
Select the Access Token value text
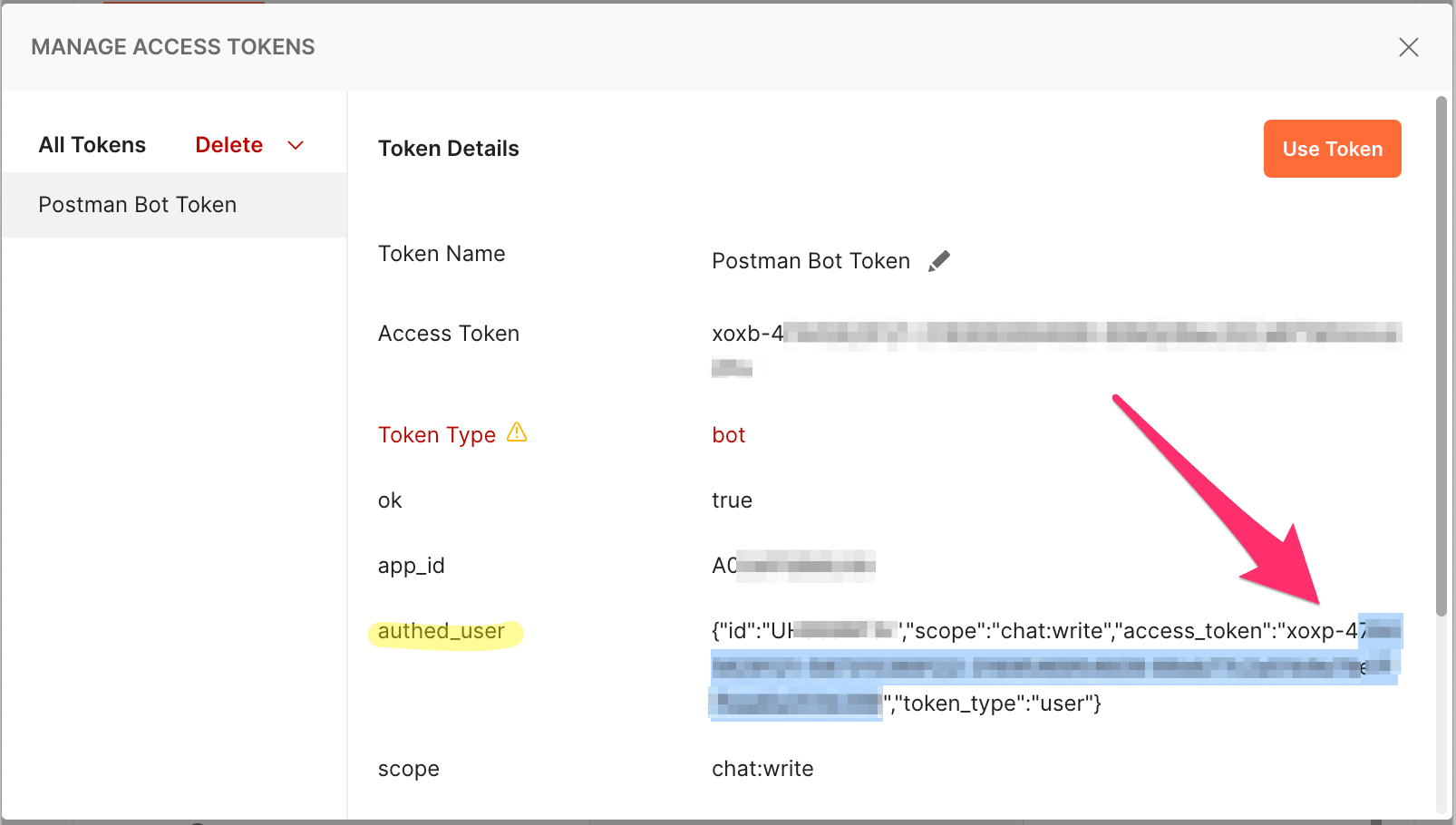[x=997, y=334]
